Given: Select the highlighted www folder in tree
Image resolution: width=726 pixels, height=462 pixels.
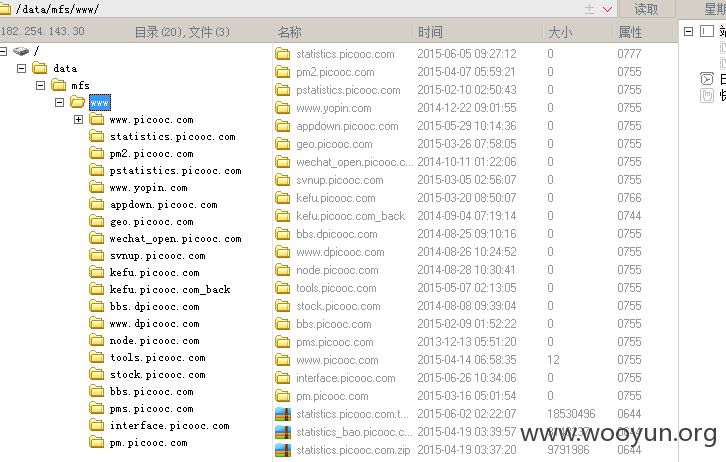Looking at the screenshot, I should [x=100, y=103].
